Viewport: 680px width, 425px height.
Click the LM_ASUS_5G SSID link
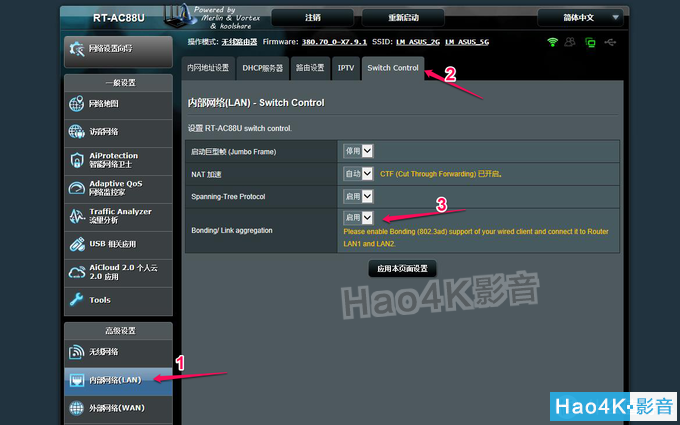[x=467, y=42]
